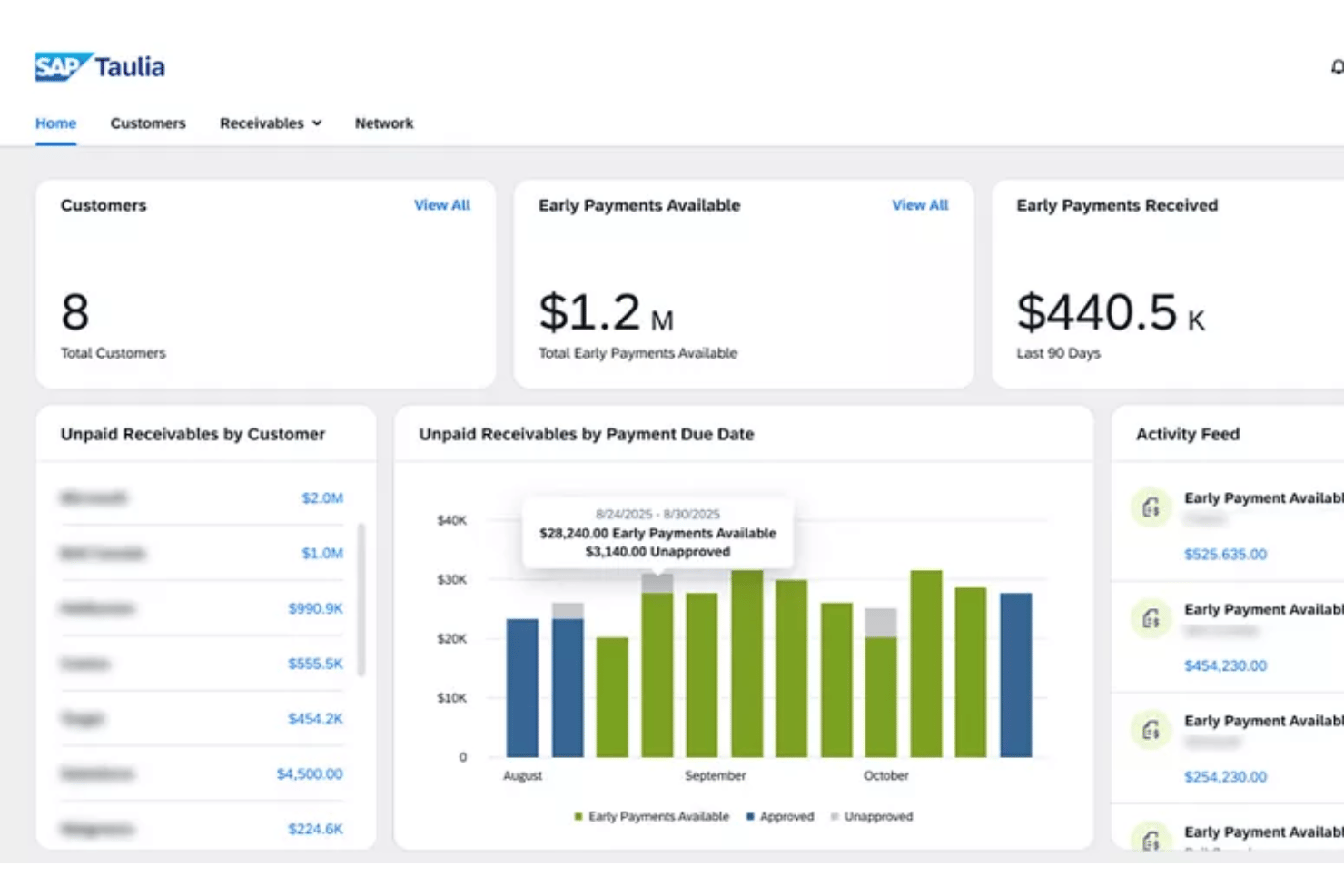Click the $4,500.00 receivable amount

pyautogui.click(x=310, y=774)
